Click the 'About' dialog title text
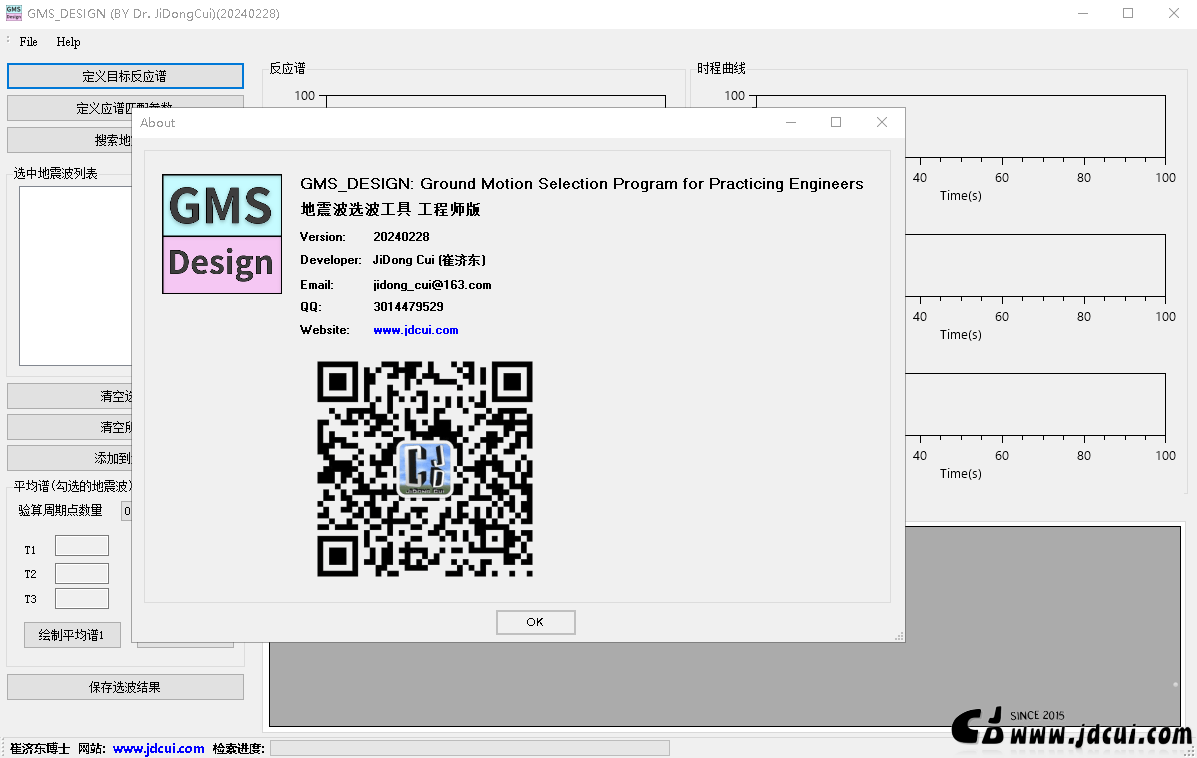This screenshot has height=758, width=1197. click(x=158, y=123)
